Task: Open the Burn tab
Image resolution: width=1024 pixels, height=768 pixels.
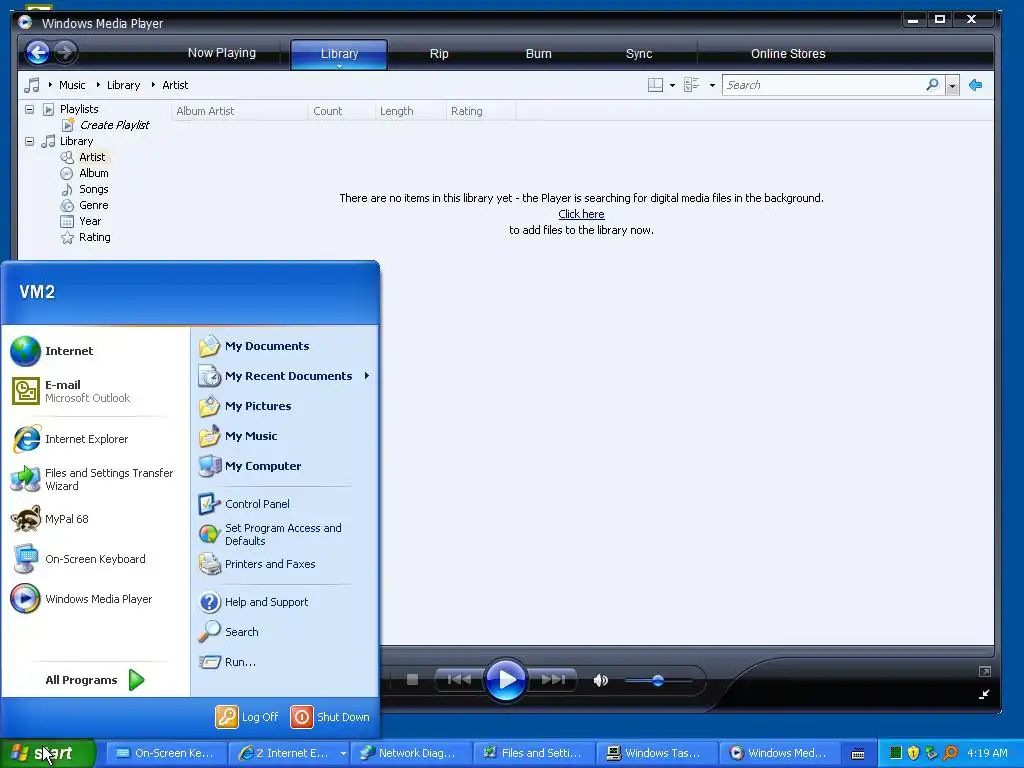Action: point(538,54)
